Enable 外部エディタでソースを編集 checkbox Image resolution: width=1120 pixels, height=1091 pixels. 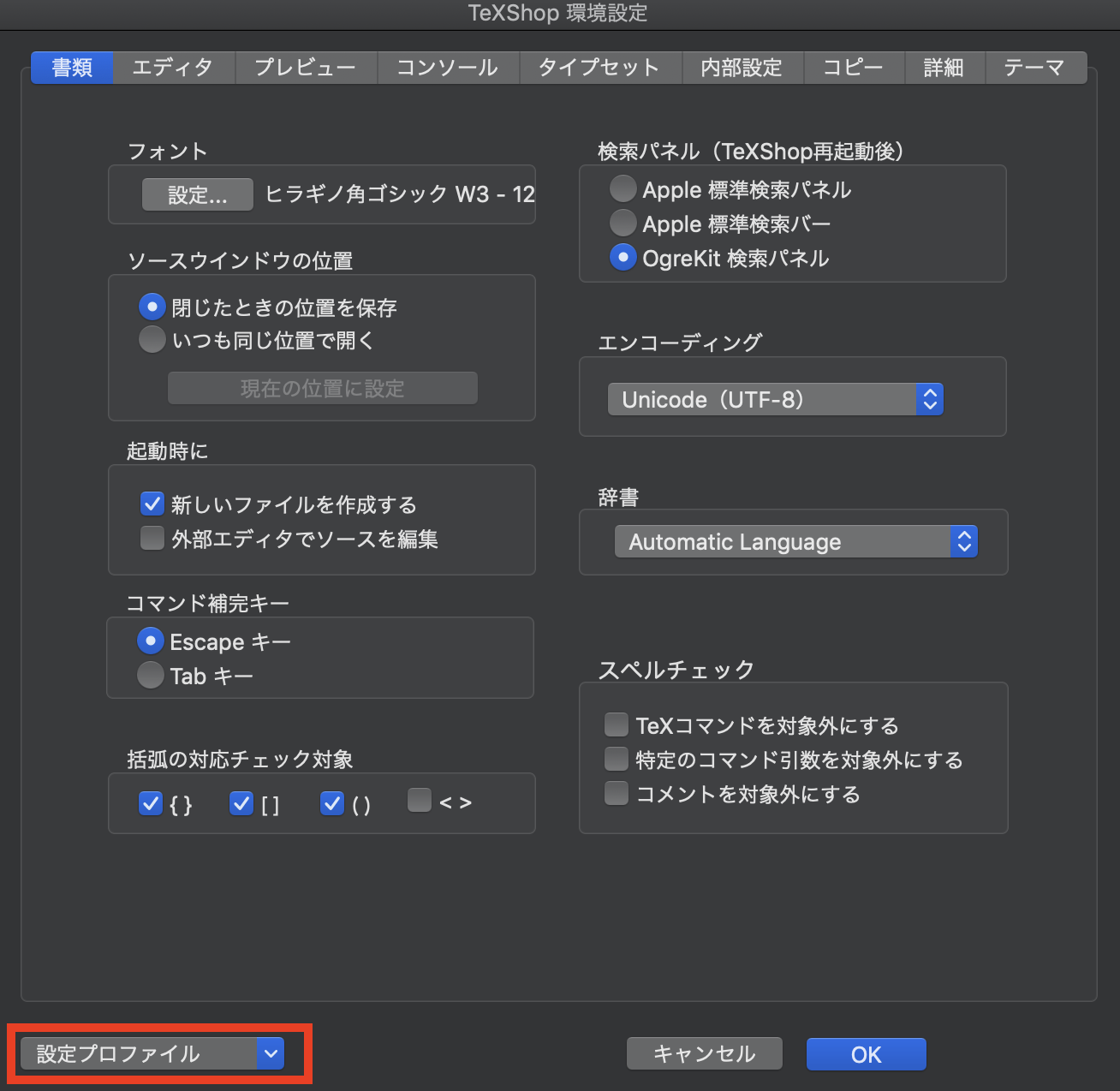point(152,538)
